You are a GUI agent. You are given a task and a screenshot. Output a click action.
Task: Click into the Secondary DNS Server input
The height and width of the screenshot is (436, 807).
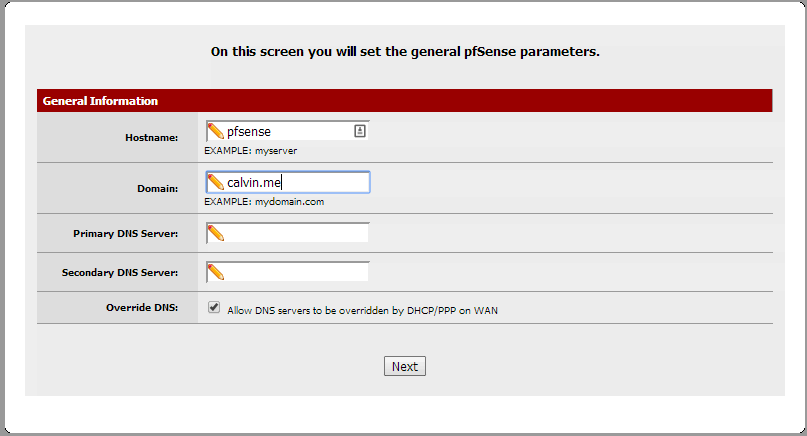[288, 272]
